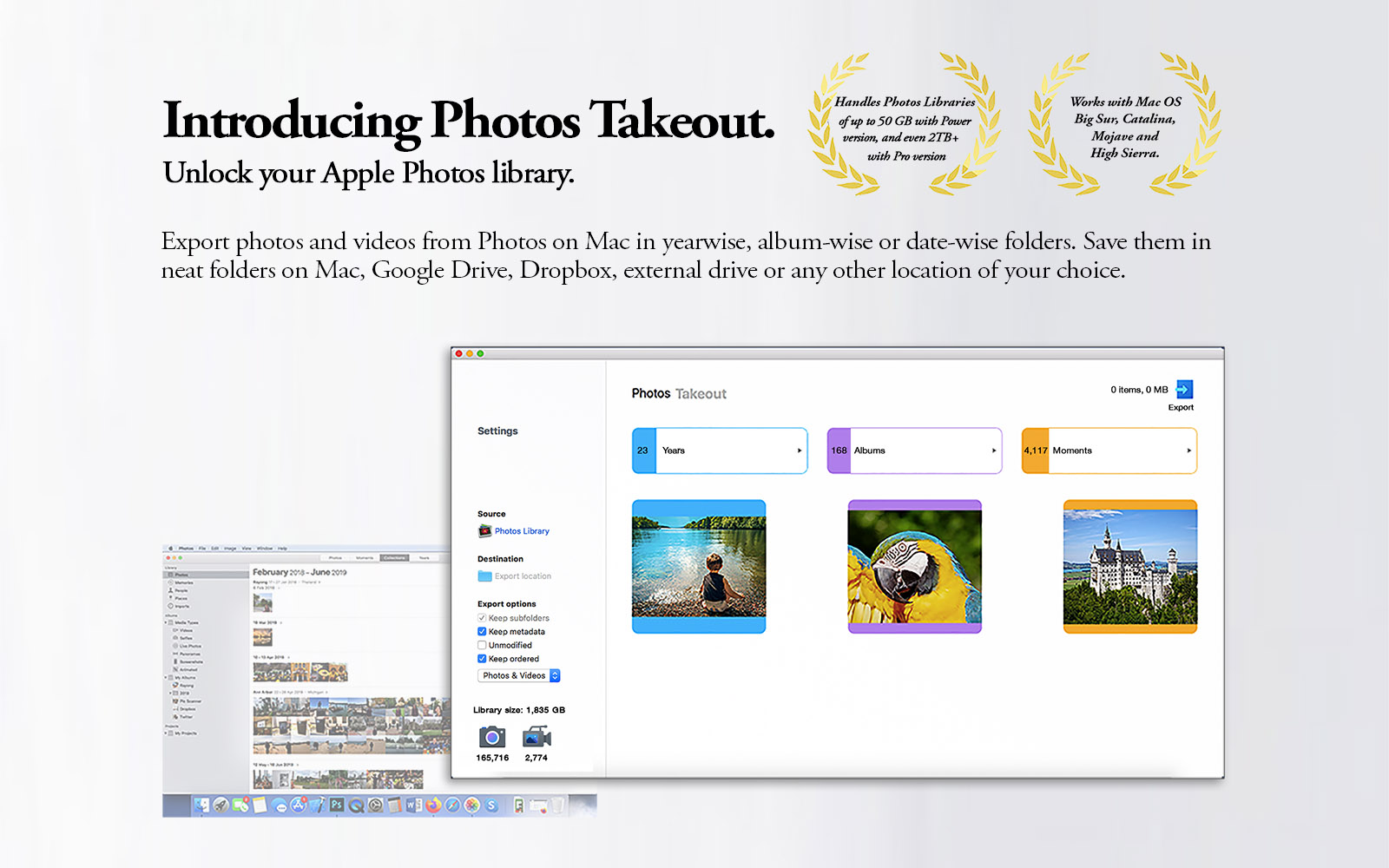Open Safari compass icon in the Dock
The image size is (1389, 868).
[452, 805]
